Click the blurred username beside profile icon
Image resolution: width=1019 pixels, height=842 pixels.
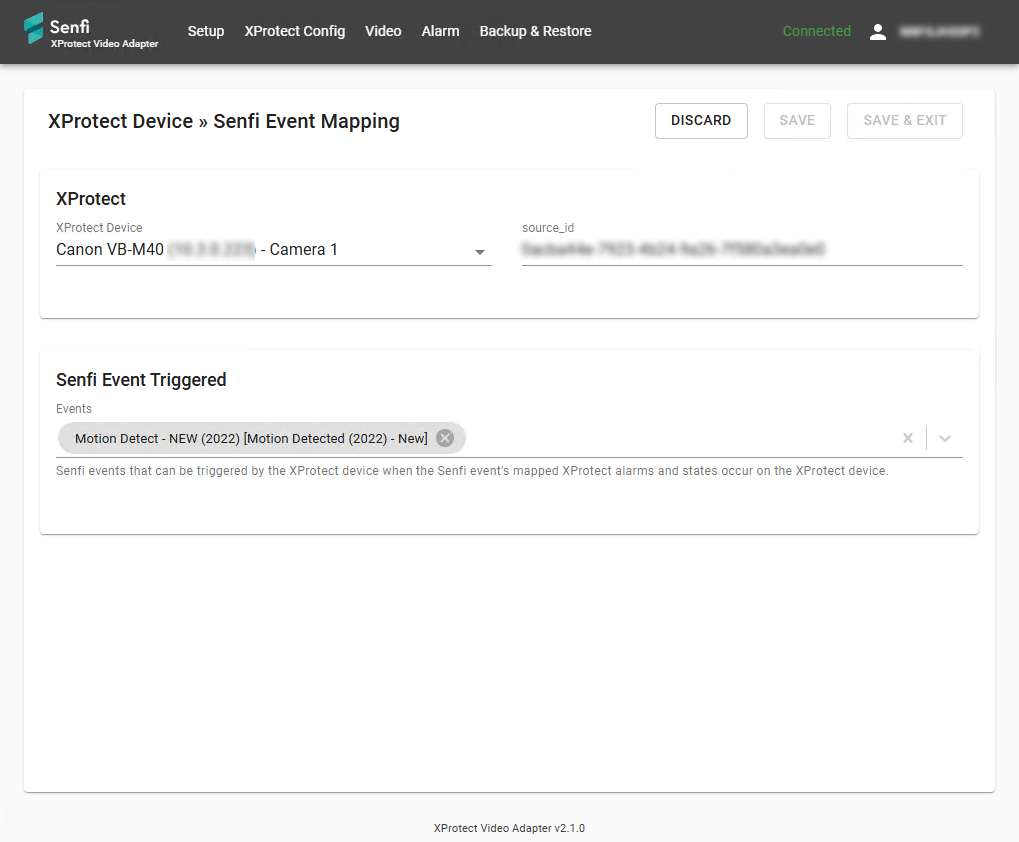[938, 32]
